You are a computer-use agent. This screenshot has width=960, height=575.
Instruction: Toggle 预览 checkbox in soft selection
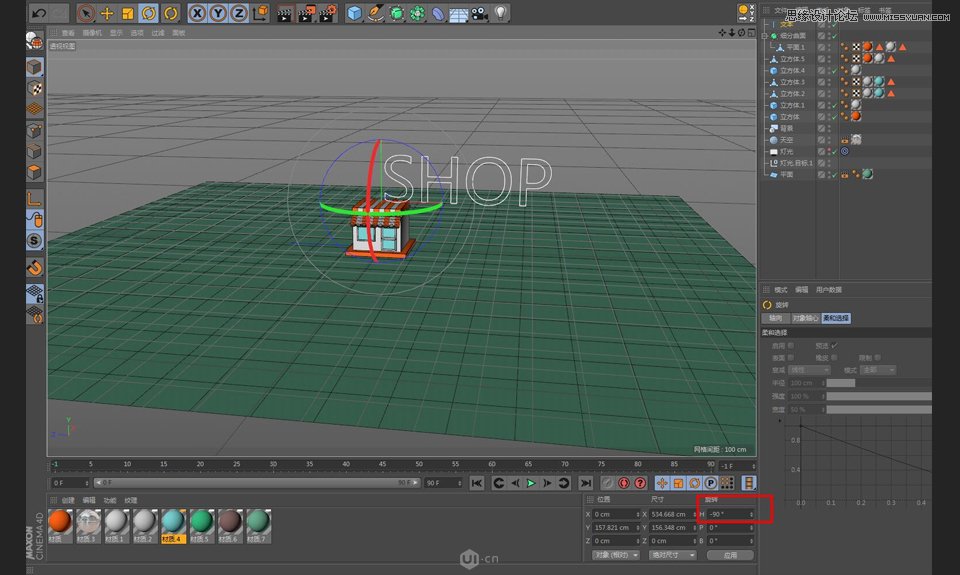(x=834, y=346)
